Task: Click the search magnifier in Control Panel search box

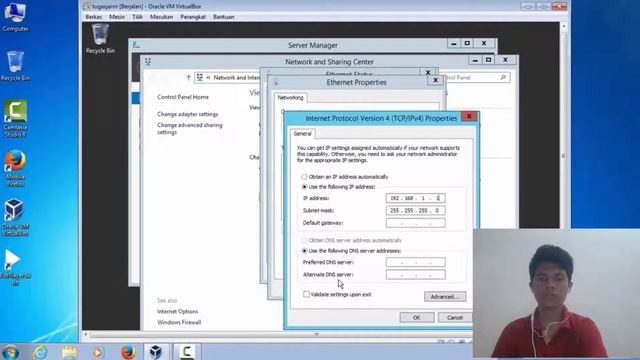Action: [503, 77]
